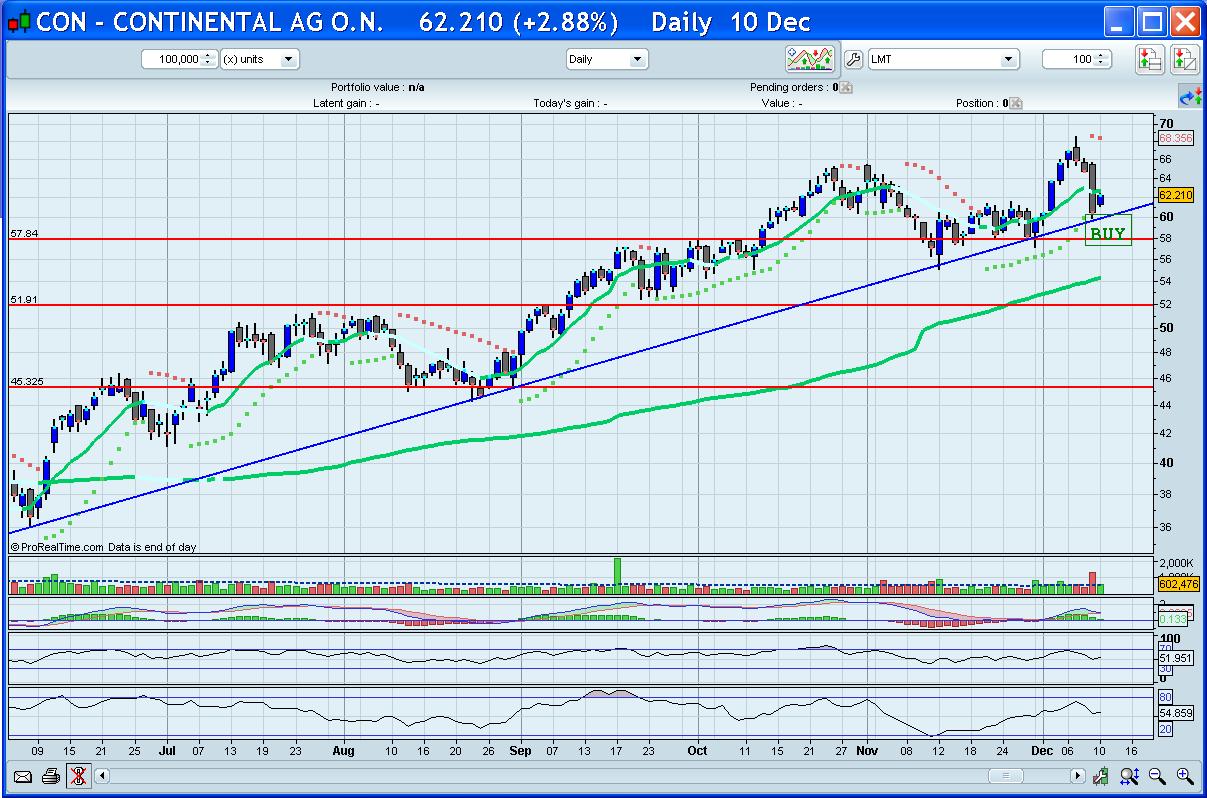Click the order book layout icon

point(1149,59)
